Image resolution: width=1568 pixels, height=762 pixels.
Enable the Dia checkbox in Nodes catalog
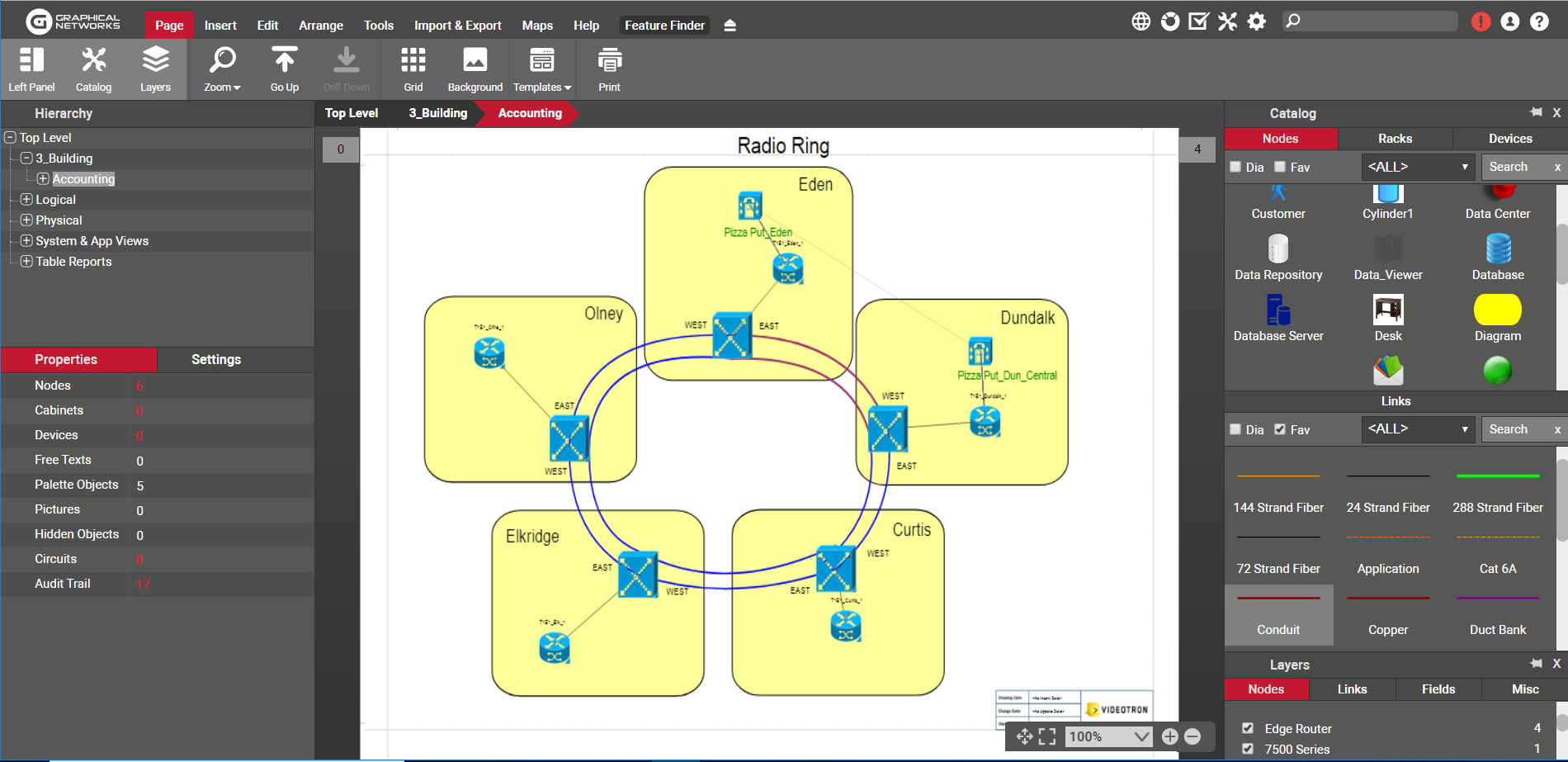click(1235, 167)
